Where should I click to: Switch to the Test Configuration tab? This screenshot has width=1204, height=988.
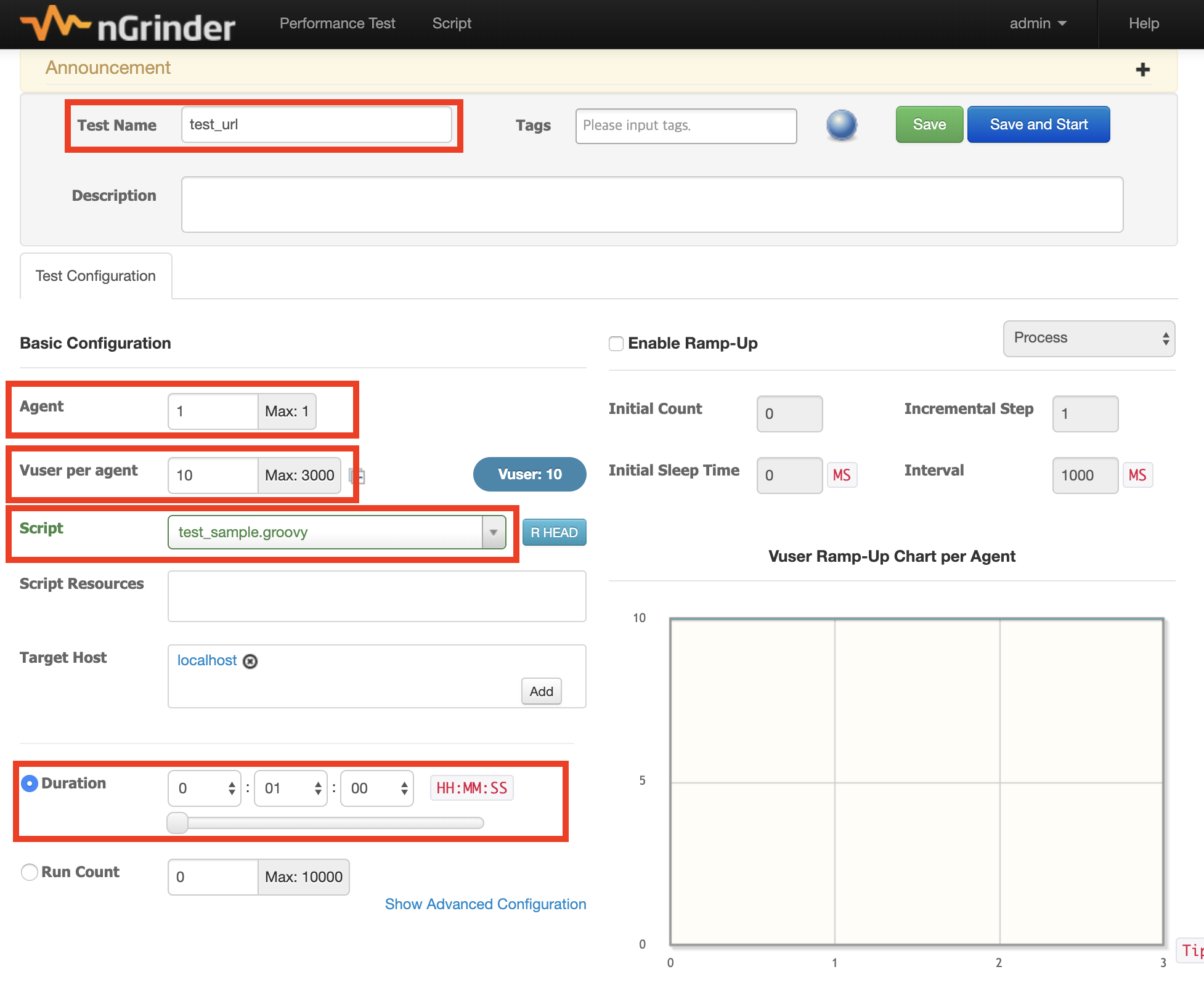(x=96, y=276)
